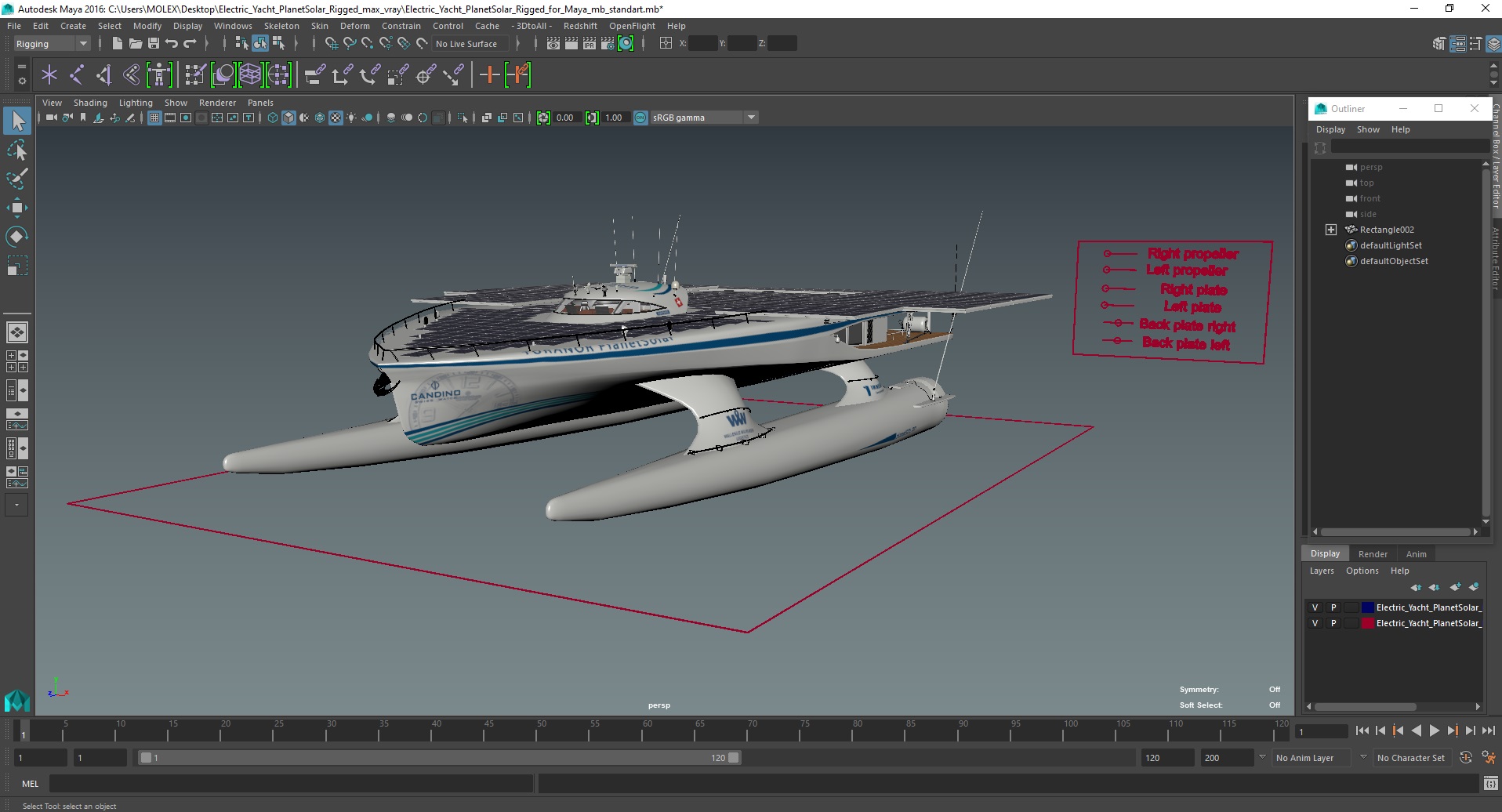Play the animation forwards
Screen dimensions: 1502x812
(1434, 730)
